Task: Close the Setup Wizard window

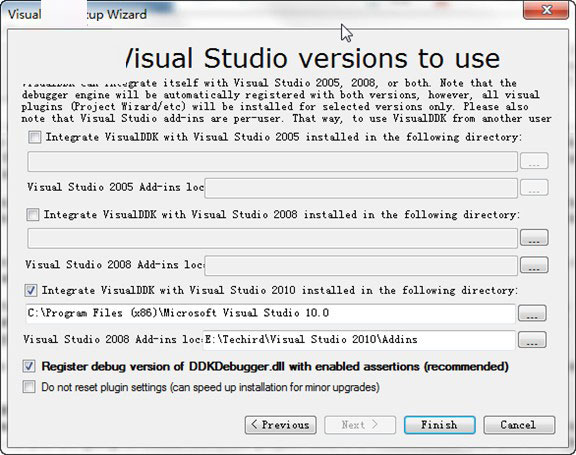Action: (x=546, y=10)
